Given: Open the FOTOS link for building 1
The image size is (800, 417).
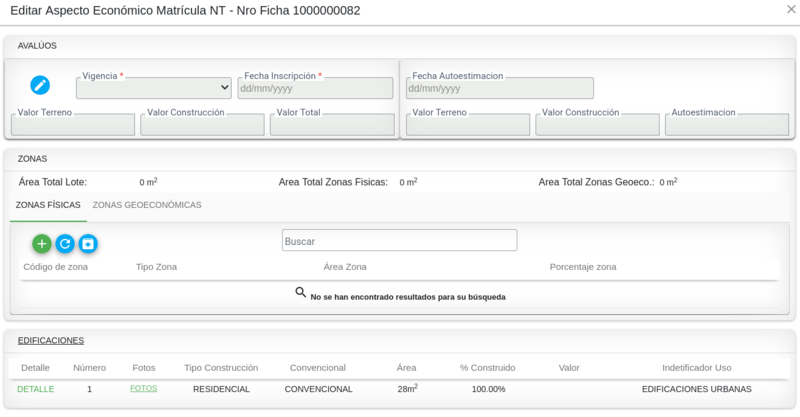Looking at the screenshot, I should click(143, 388).
